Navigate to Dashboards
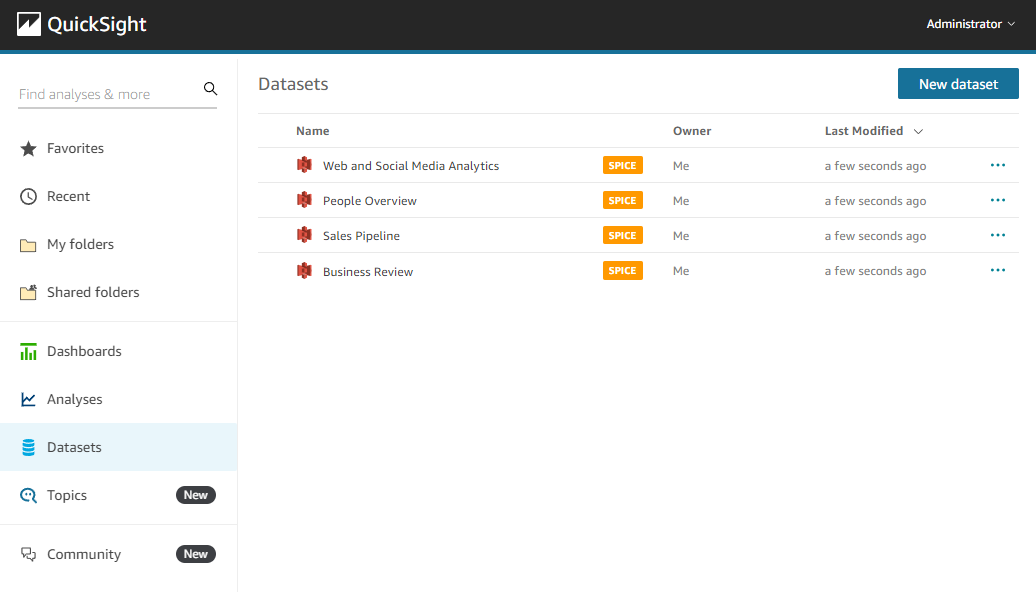1036x592 pixels. click(84, 351)
